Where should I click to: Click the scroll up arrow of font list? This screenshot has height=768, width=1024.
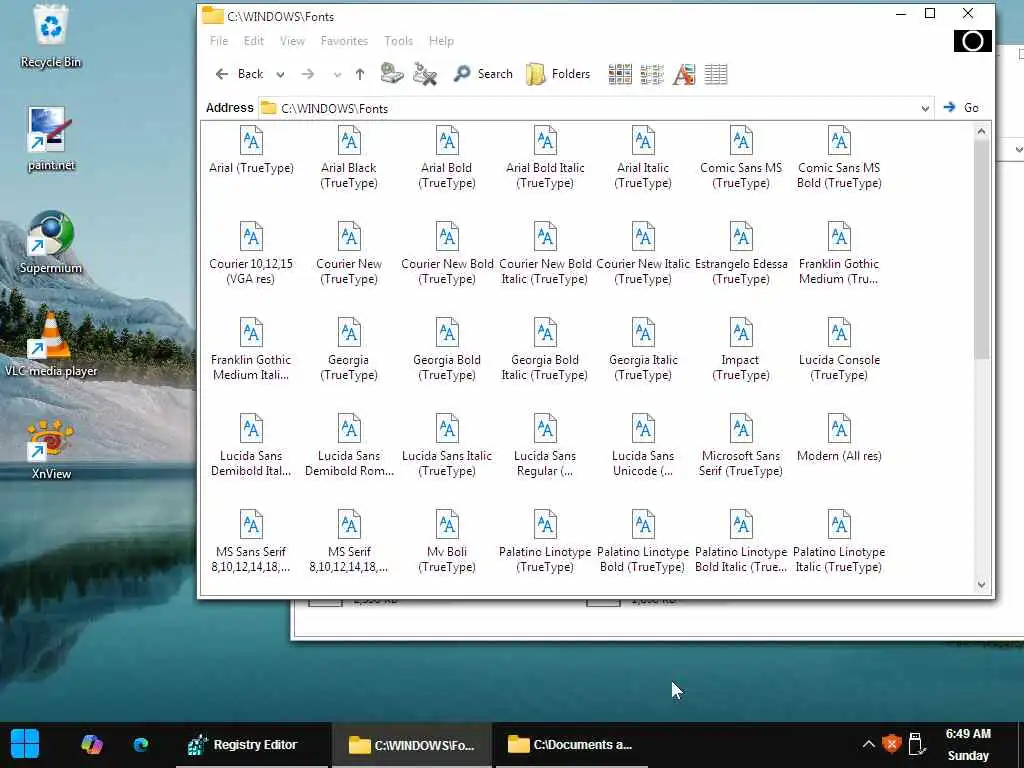[x=981, y=131]
